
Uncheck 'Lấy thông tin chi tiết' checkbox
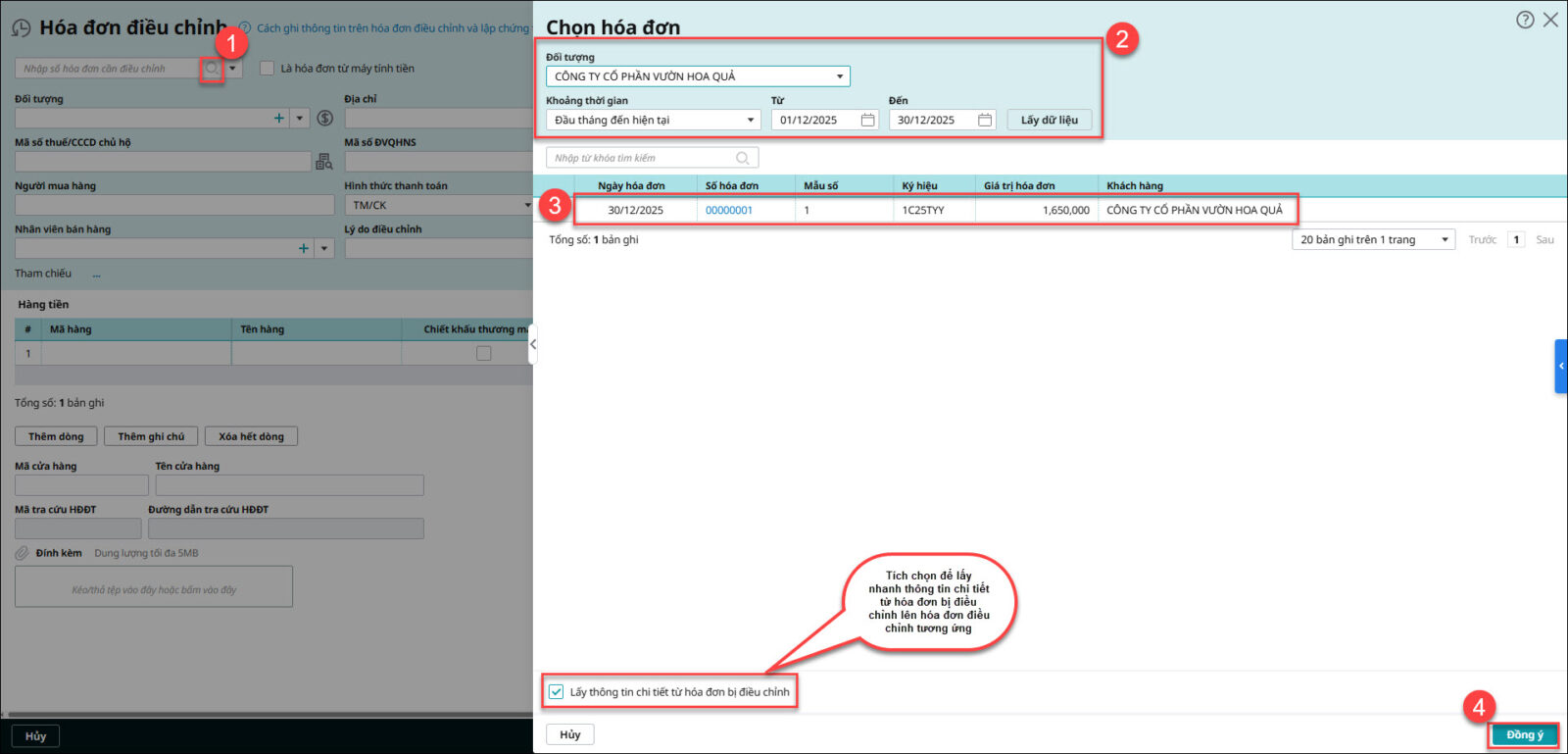[557, 691]
